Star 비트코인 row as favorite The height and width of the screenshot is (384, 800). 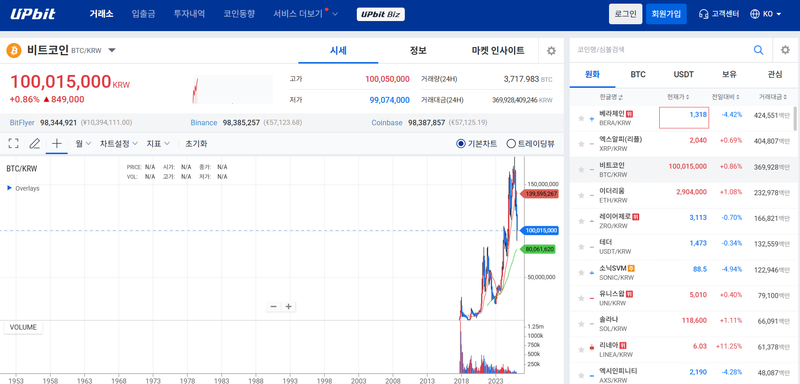pos(581,169)
